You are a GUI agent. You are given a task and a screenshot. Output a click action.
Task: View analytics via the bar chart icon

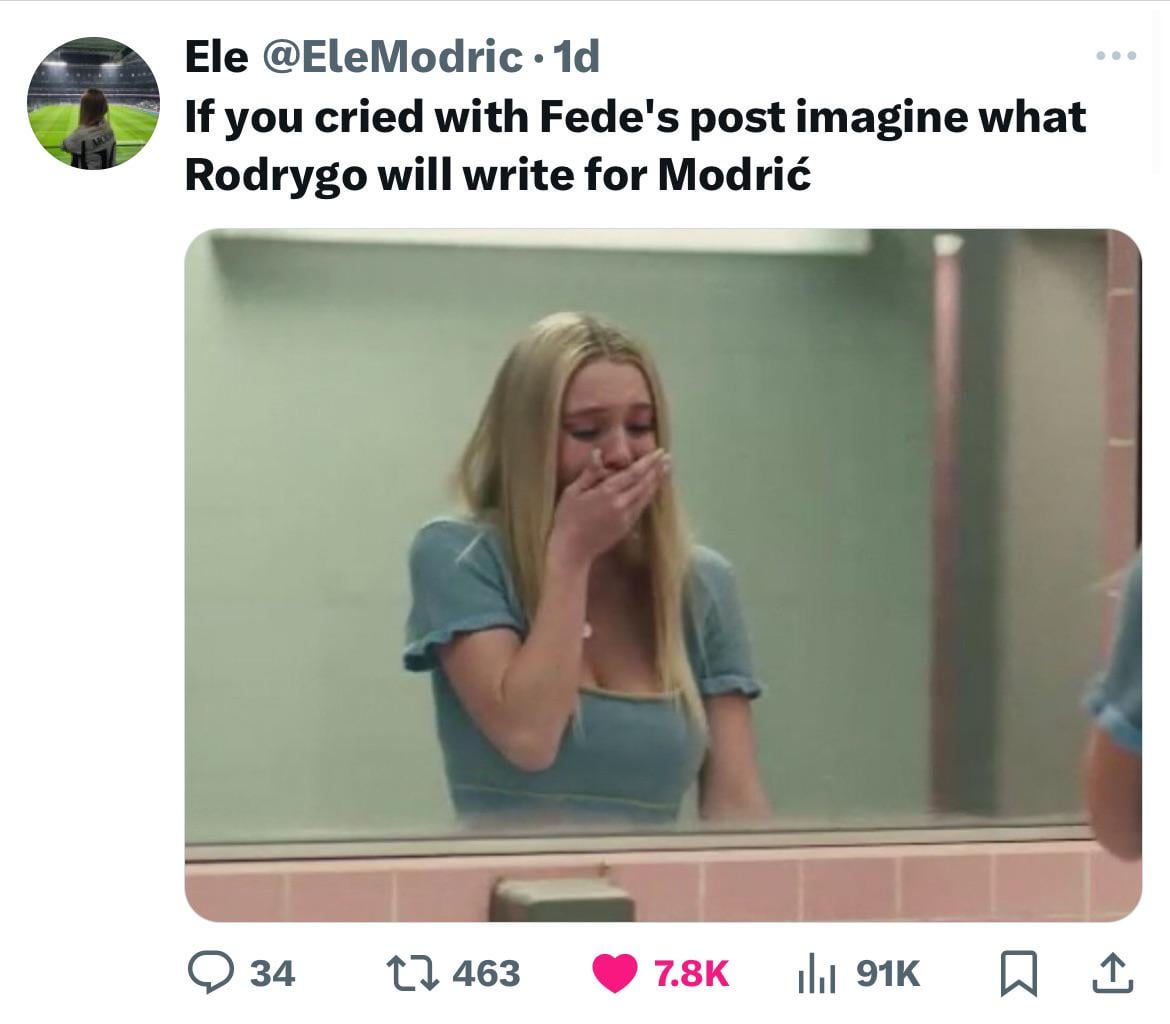click(816, 974)
